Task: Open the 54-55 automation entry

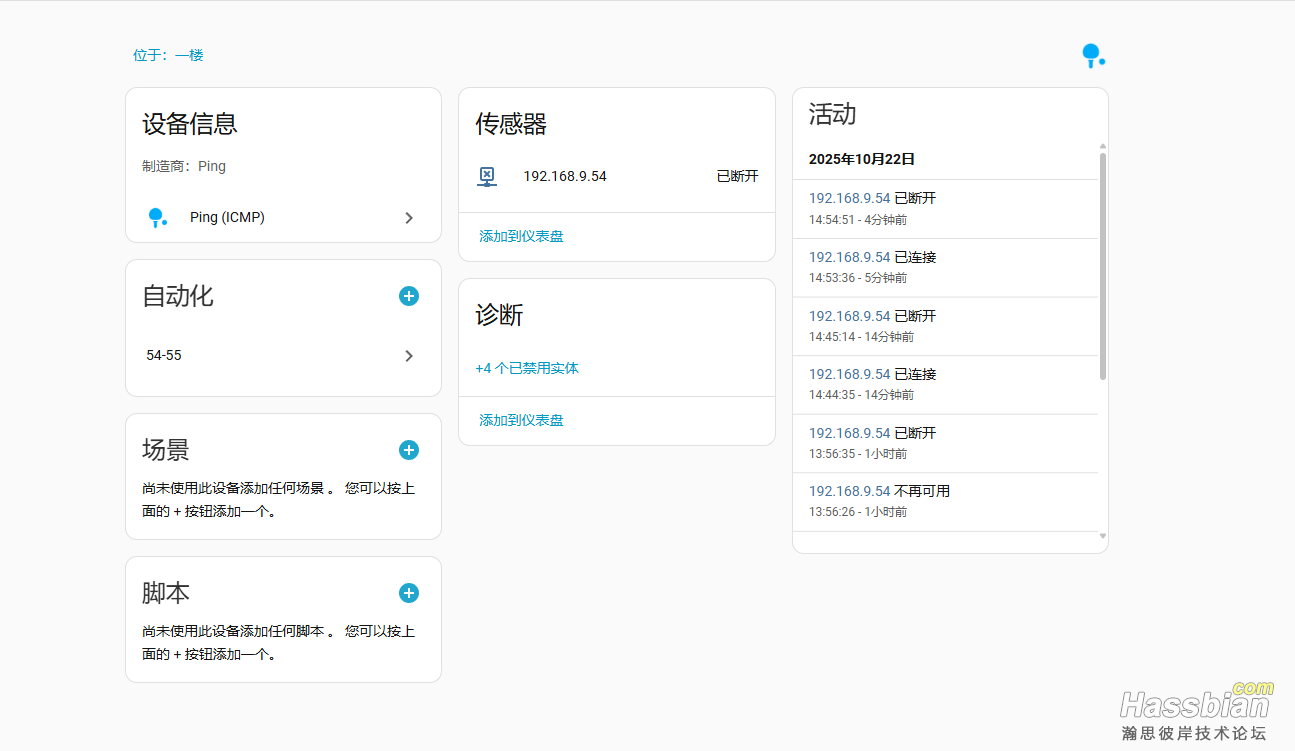Action: click(165, 356)
